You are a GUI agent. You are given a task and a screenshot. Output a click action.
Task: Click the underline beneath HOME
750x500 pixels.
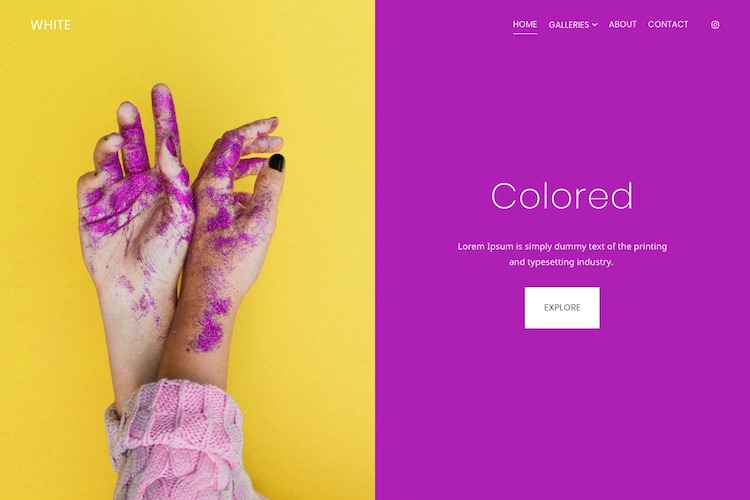point(525,33)
